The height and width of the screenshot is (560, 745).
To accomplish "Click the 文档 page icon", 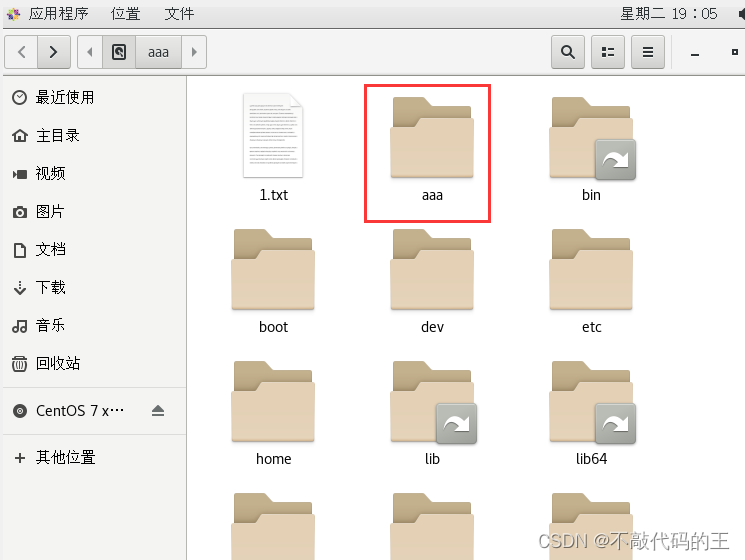I will click(19, 250).
